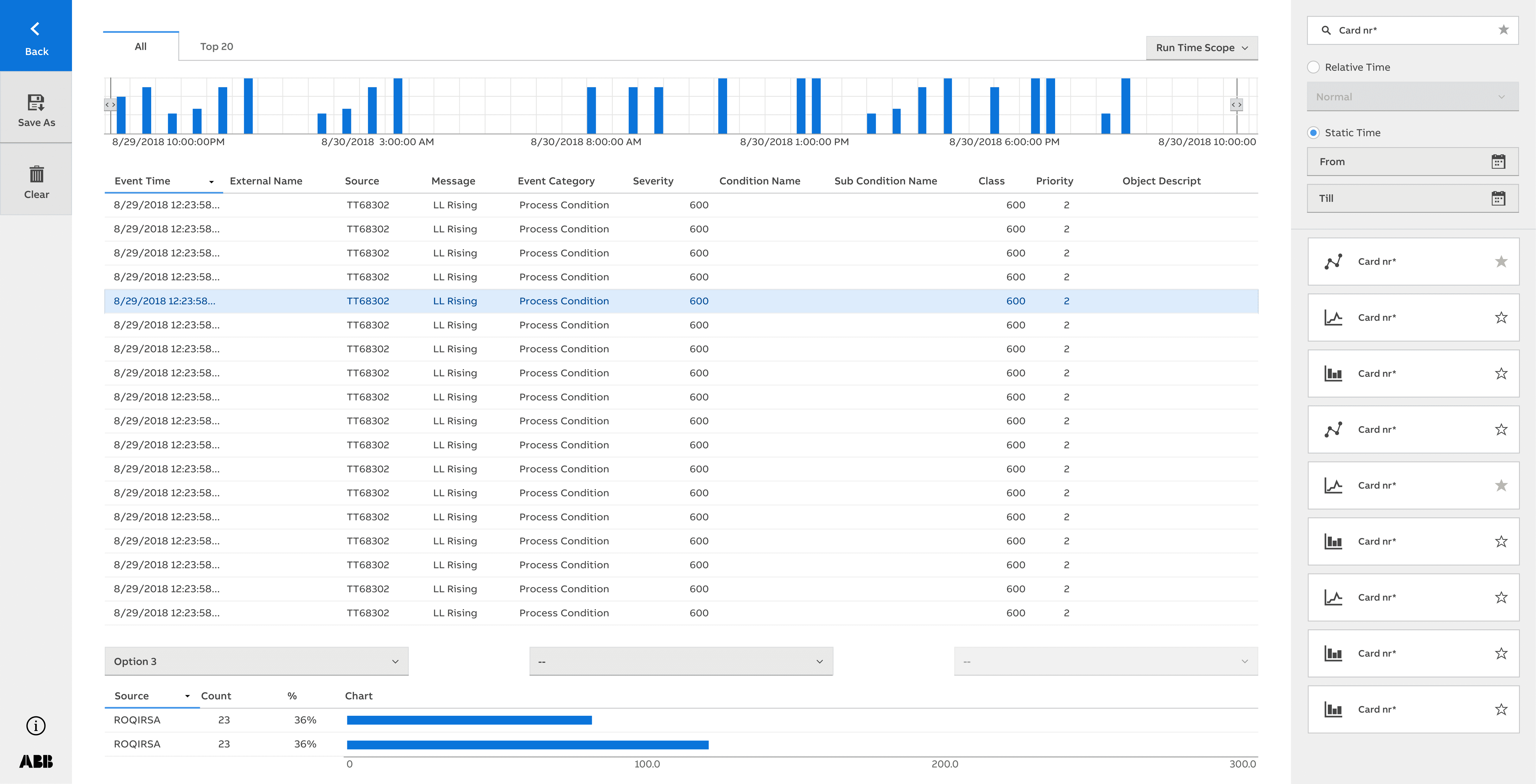Switch to the All tab
This screenshot has width=1536, height=784.
click(141, 47)
